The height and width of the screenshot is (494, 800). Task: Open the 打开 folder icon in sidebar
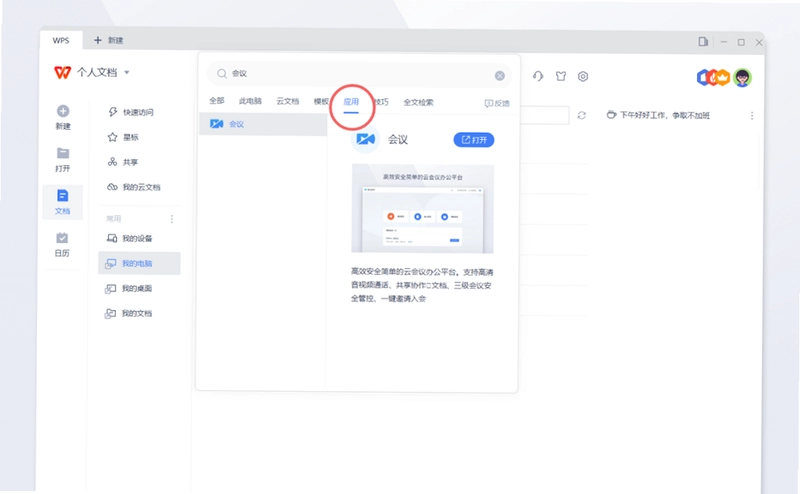click(x=63, y=153)
